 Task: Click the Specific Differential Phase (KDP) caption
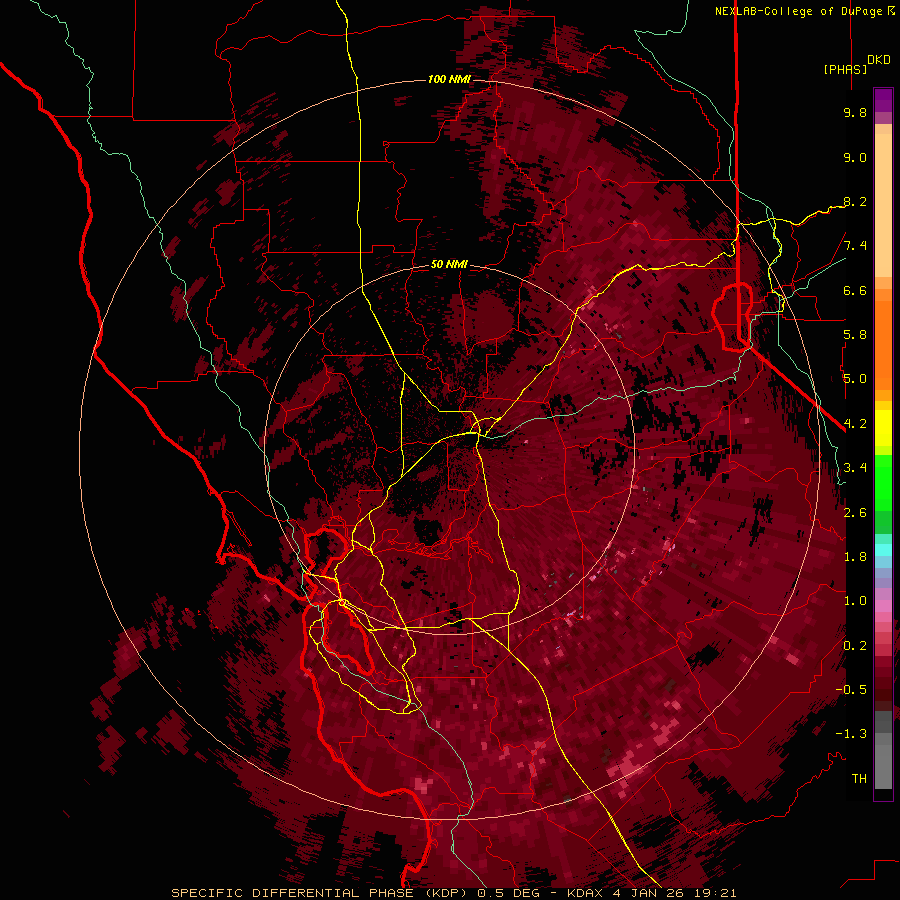317,893
